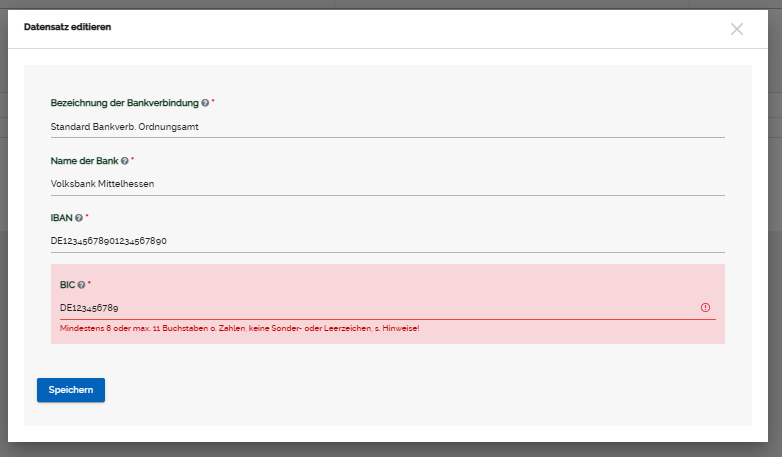This screenshot has width=782, height=457.
Task: Click the red error icon in BIC field
Action: click(x=705, y=308)
